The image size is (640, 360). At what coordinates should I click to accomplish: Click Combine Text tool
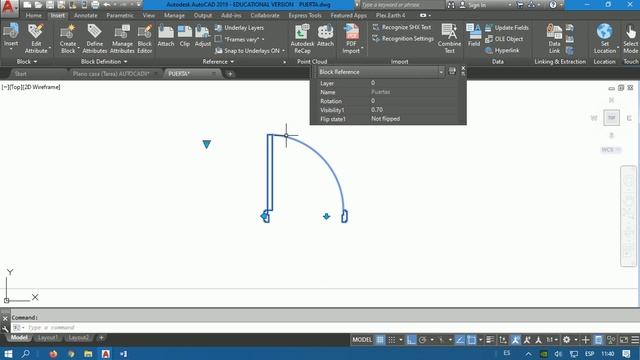click(x=449, y=39)
